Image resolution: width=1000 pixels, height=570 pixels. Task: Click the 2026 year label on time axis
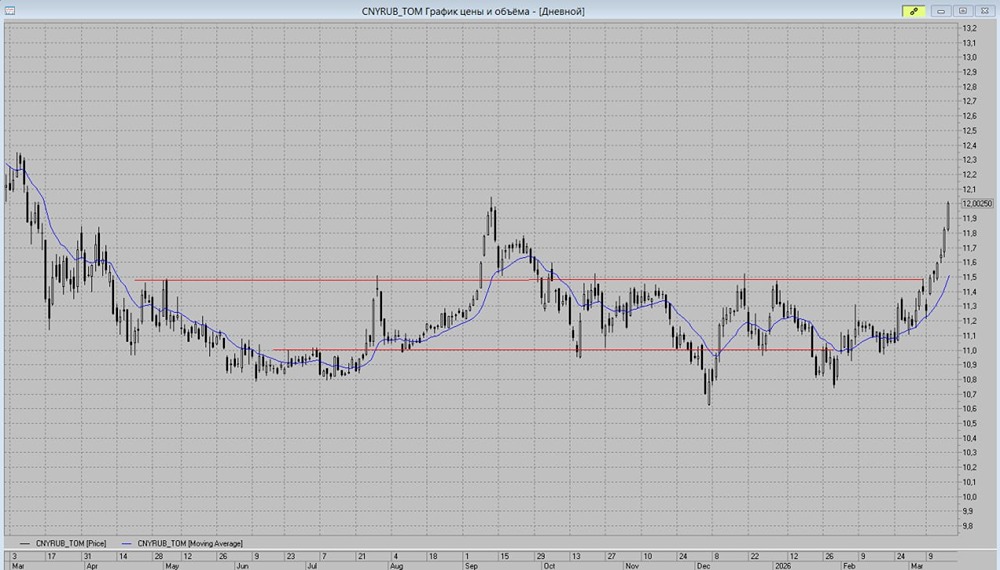tap(785, 565)
